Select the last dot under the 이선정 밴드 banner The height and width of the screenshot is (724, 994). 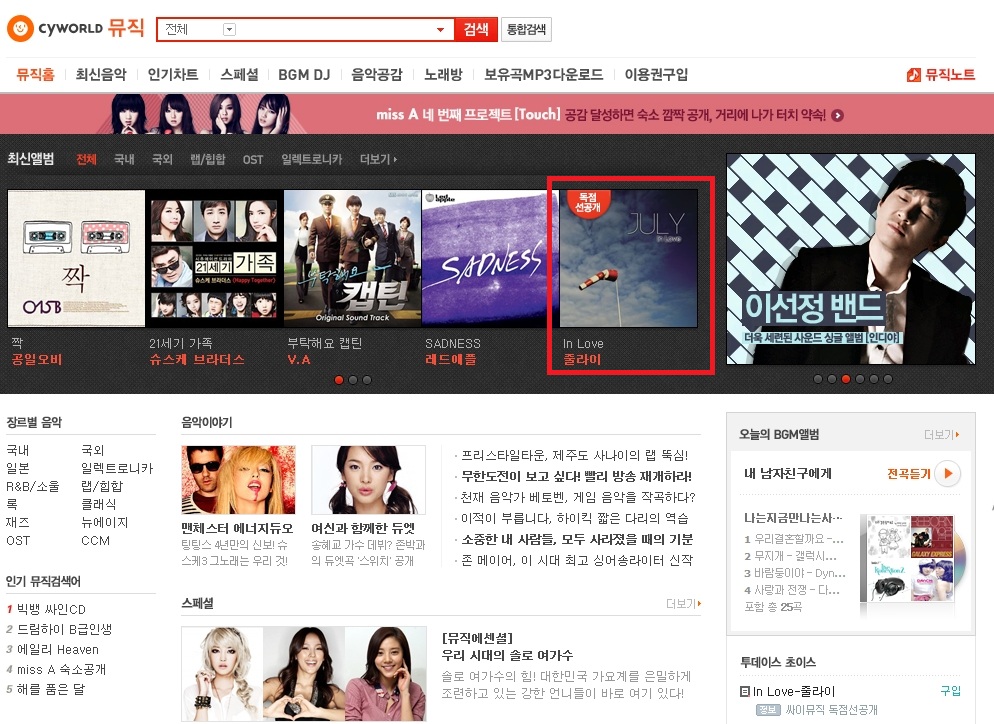tap(888, 379)
